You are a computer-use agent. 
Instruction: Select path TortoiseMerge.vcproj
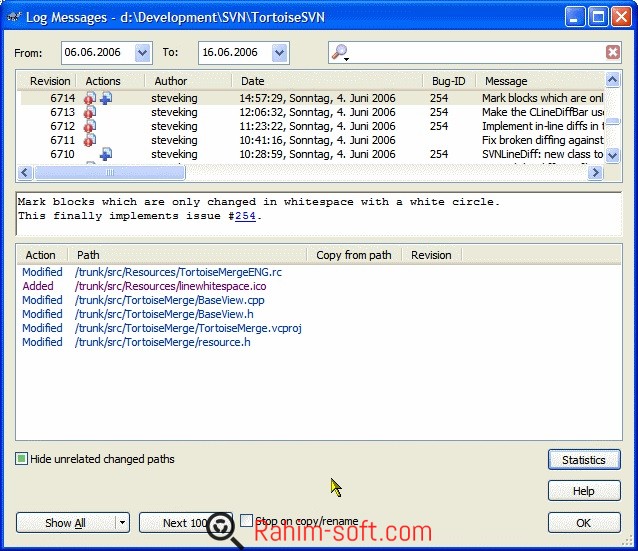pyautogui.click(x=188, y=328)
